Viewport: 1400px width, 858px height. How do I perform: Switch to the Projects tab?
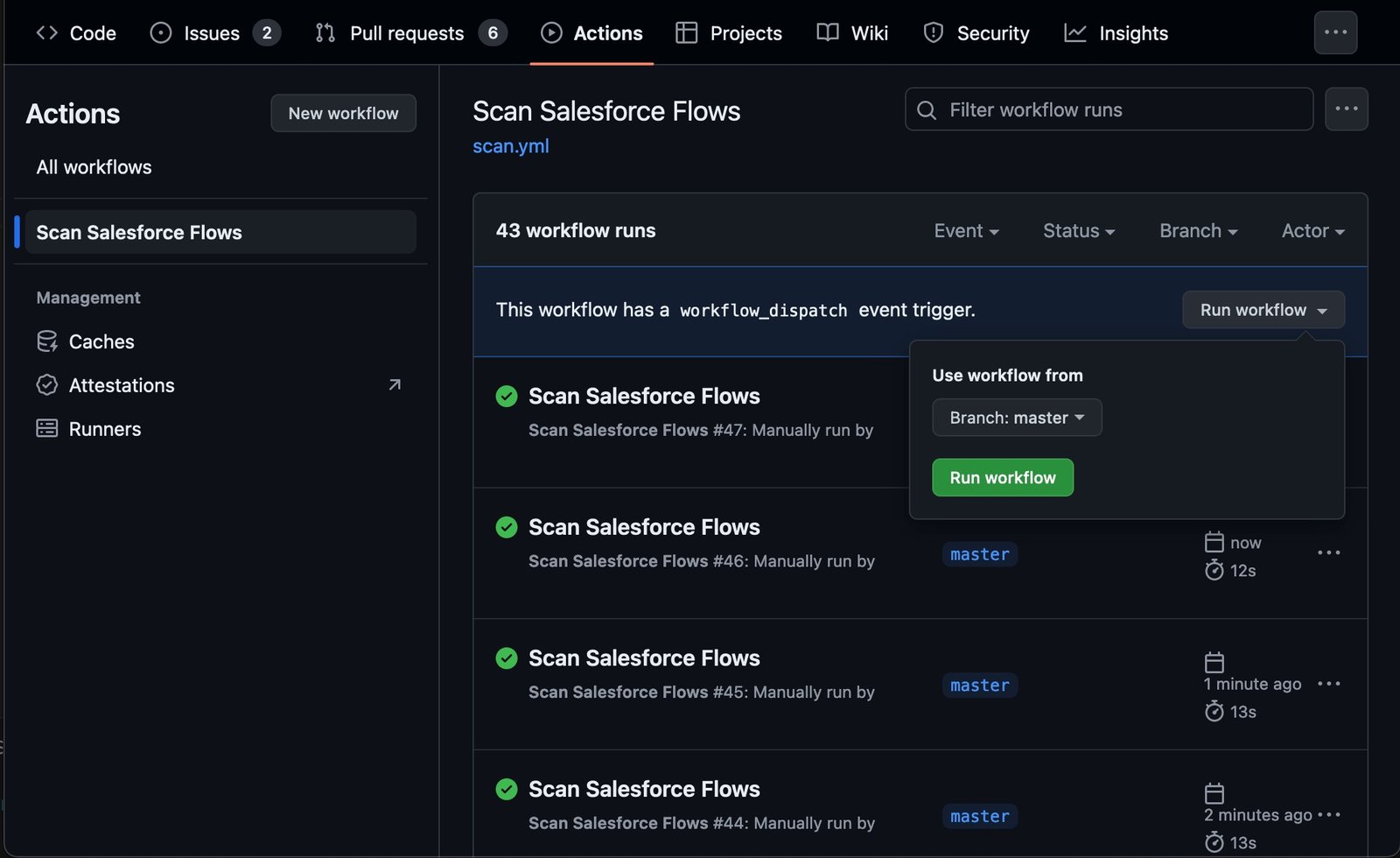(x=729, y=33)
